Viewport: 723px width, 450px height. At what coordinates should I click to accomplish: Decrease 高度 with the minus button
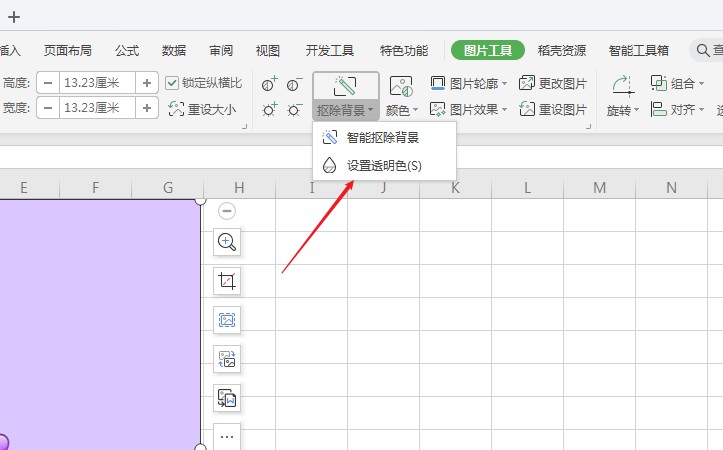(48, 83)
